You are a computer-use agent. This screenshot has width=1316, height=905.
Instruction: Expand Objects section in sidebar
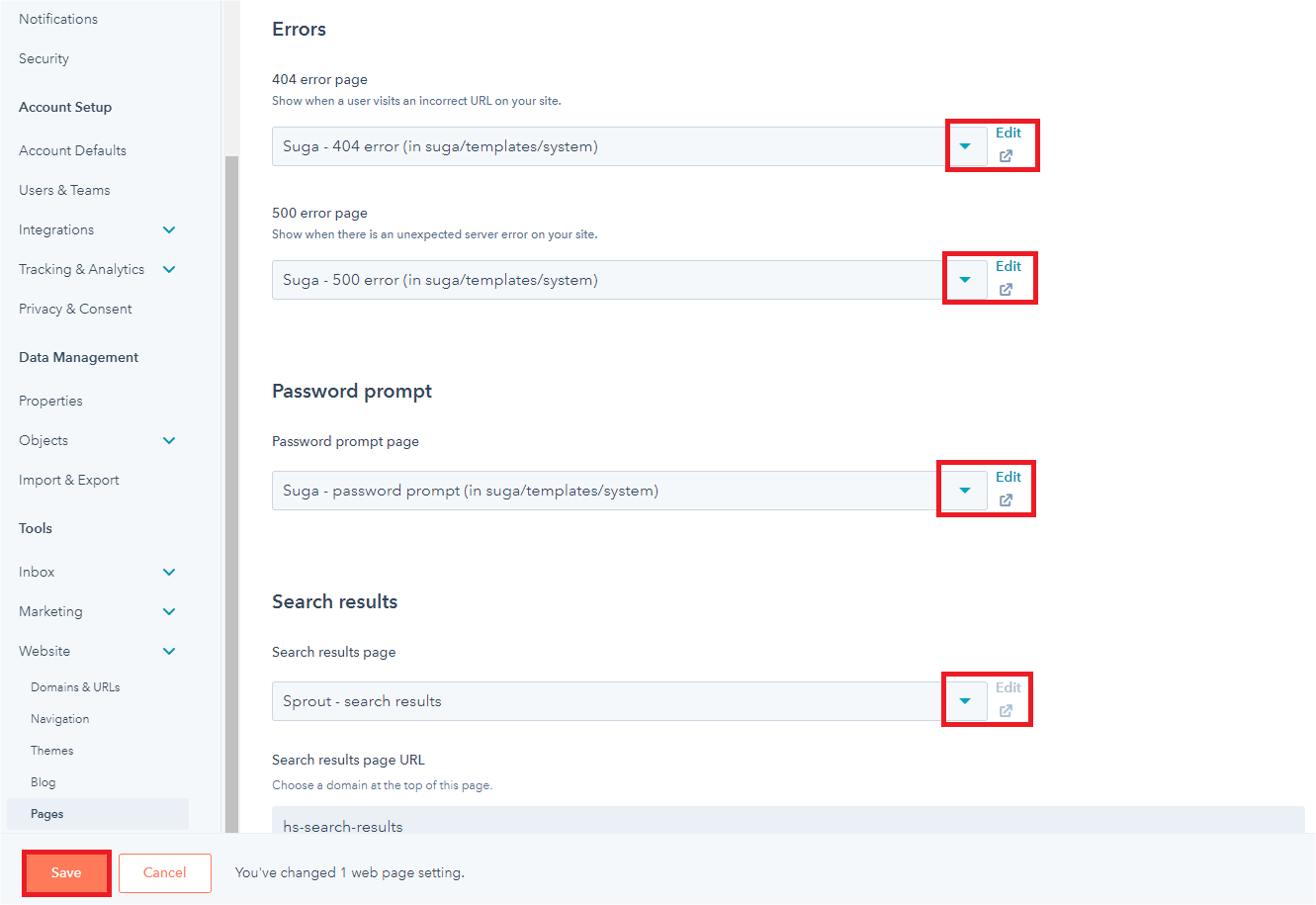pos(169,441)
